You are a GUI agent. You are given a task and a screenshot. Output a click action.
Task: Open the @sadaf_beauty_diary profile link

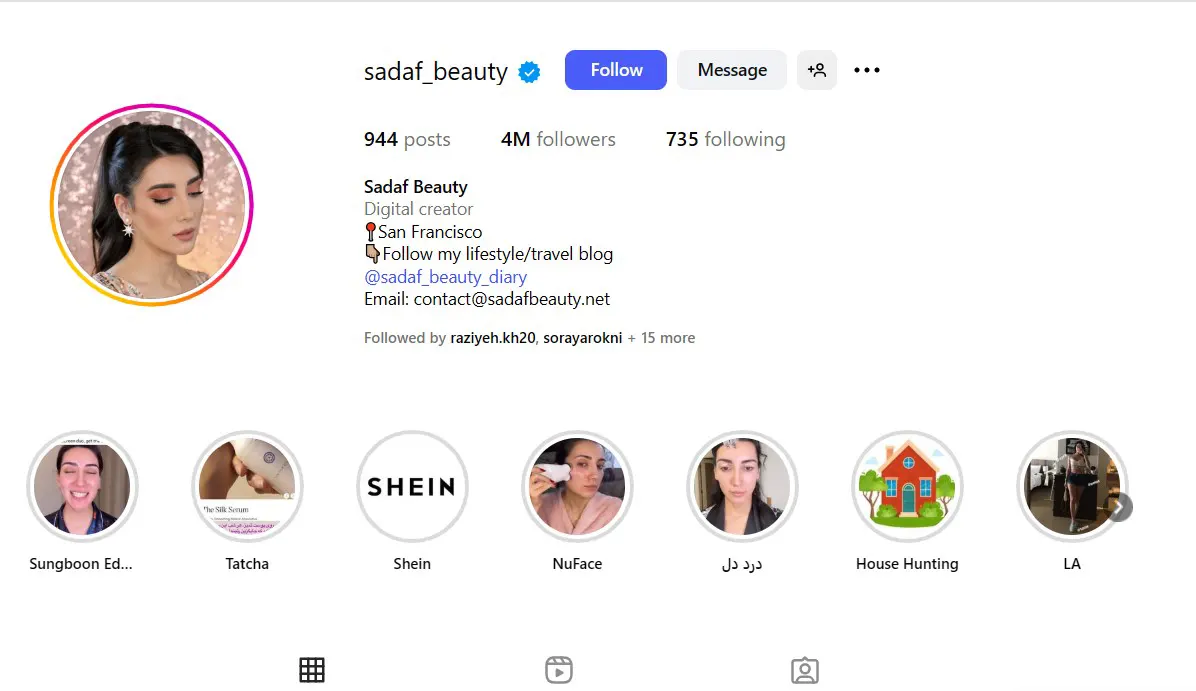[x=445, y=277]
